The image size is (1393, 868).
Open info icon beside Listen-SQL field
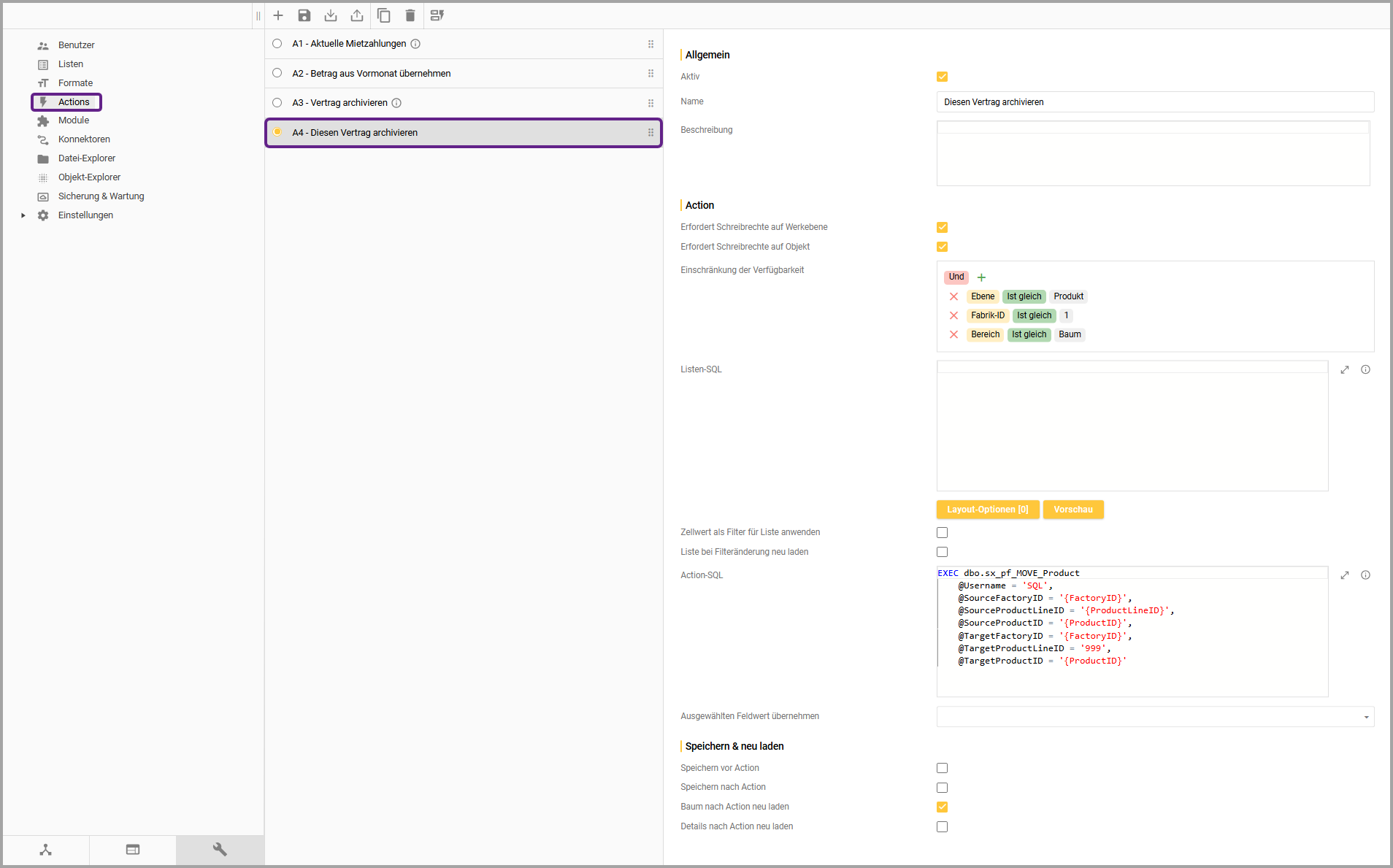point(1365,369)
